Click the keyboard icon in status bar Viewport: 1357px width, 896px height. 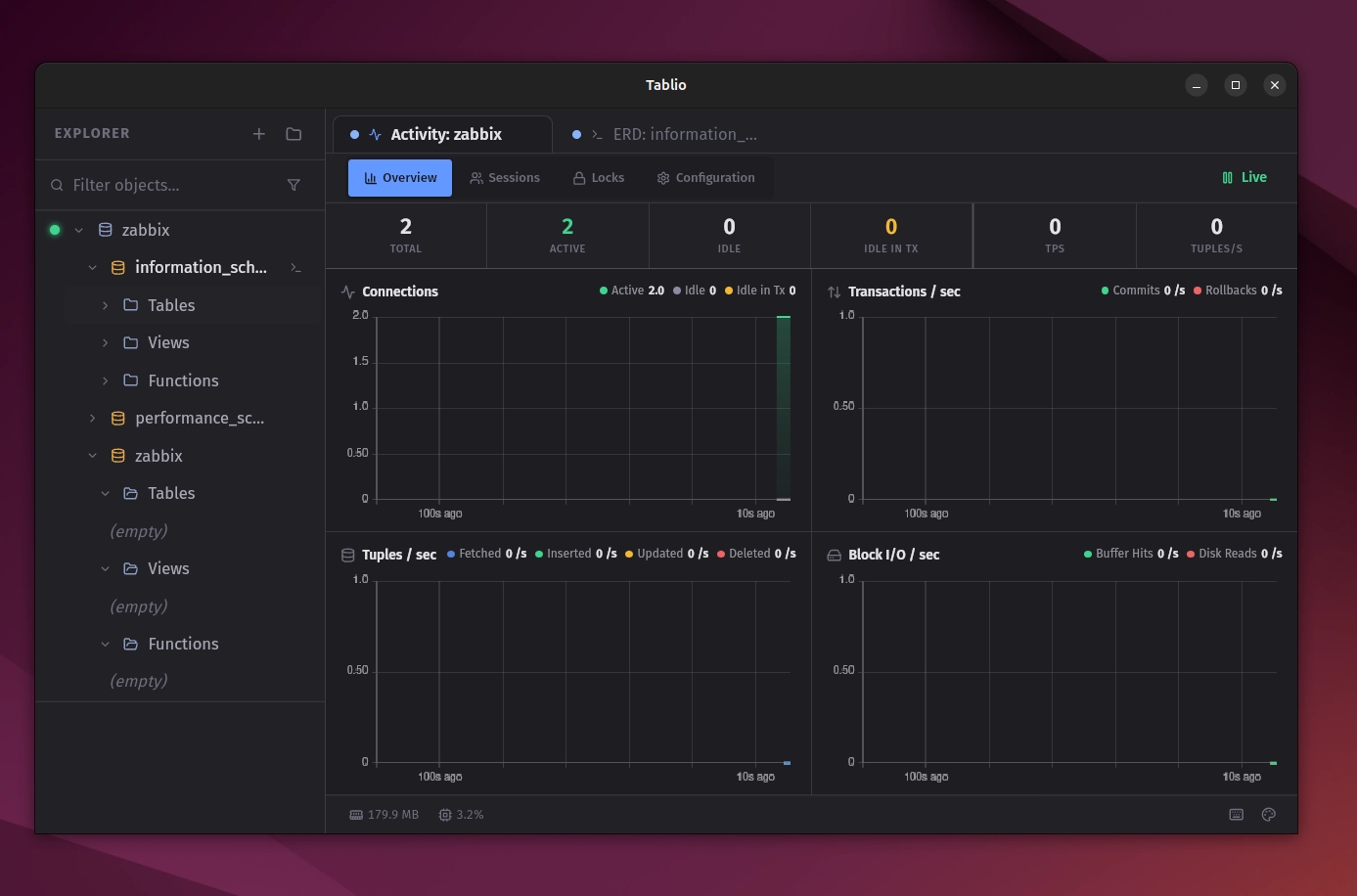1236,815
